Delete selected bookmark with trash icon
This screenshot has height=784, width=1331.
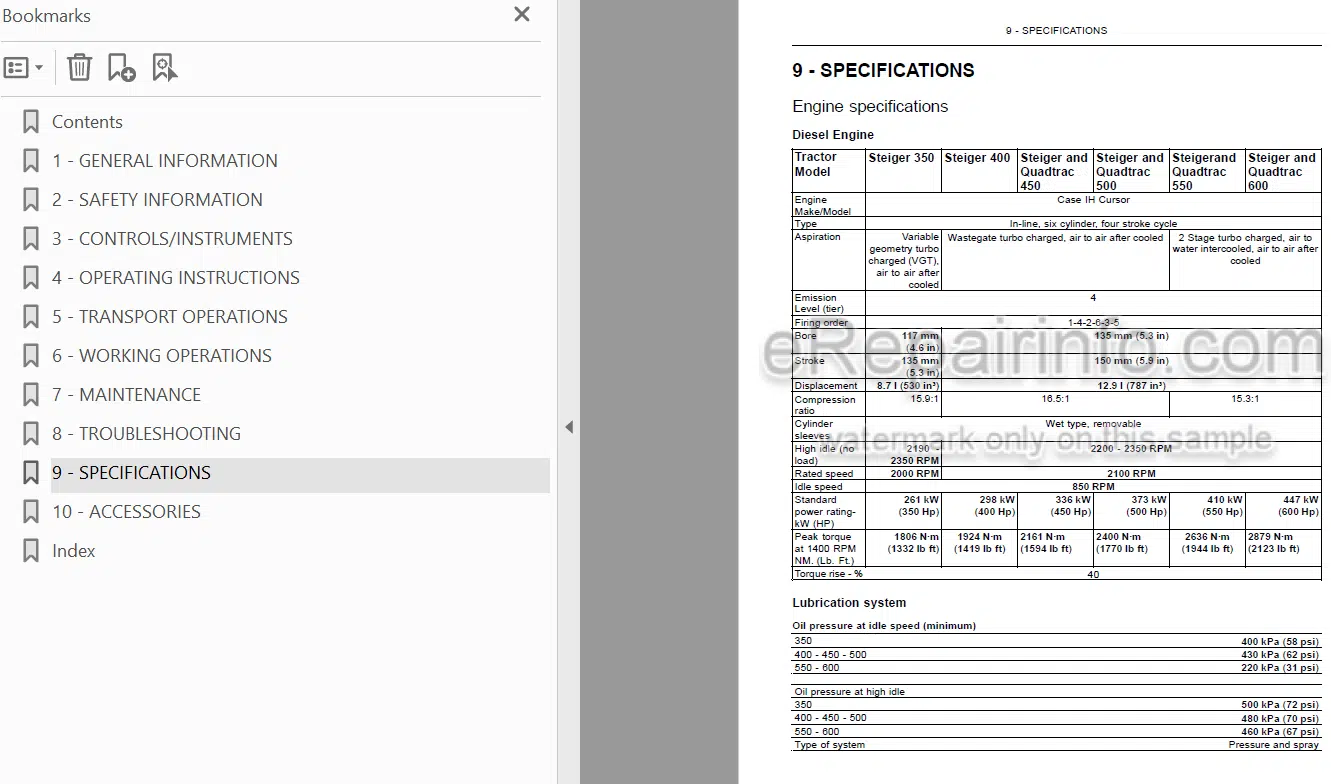tap(79, 68)
